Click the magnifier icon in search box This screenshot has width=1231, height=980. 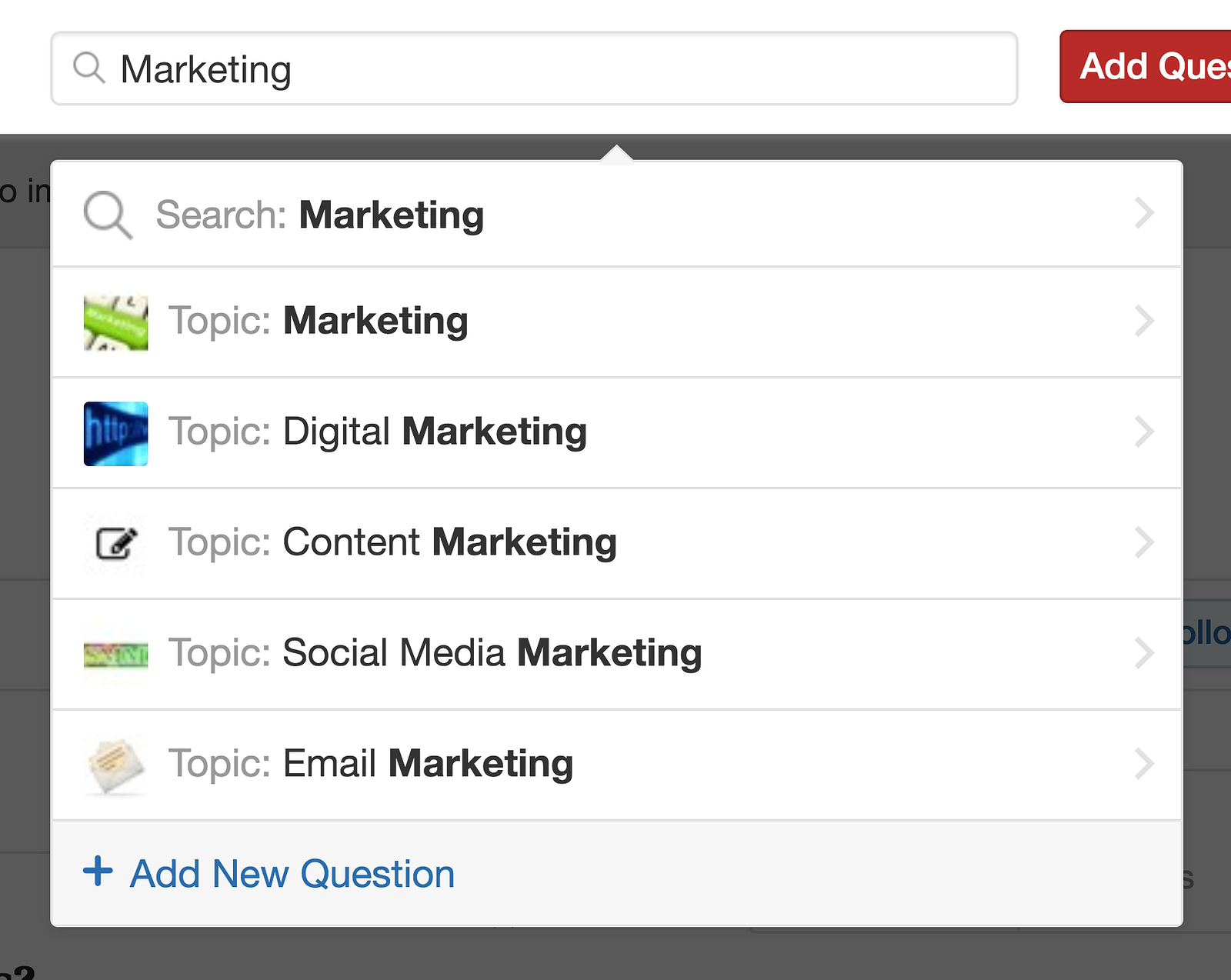[89, 68]
